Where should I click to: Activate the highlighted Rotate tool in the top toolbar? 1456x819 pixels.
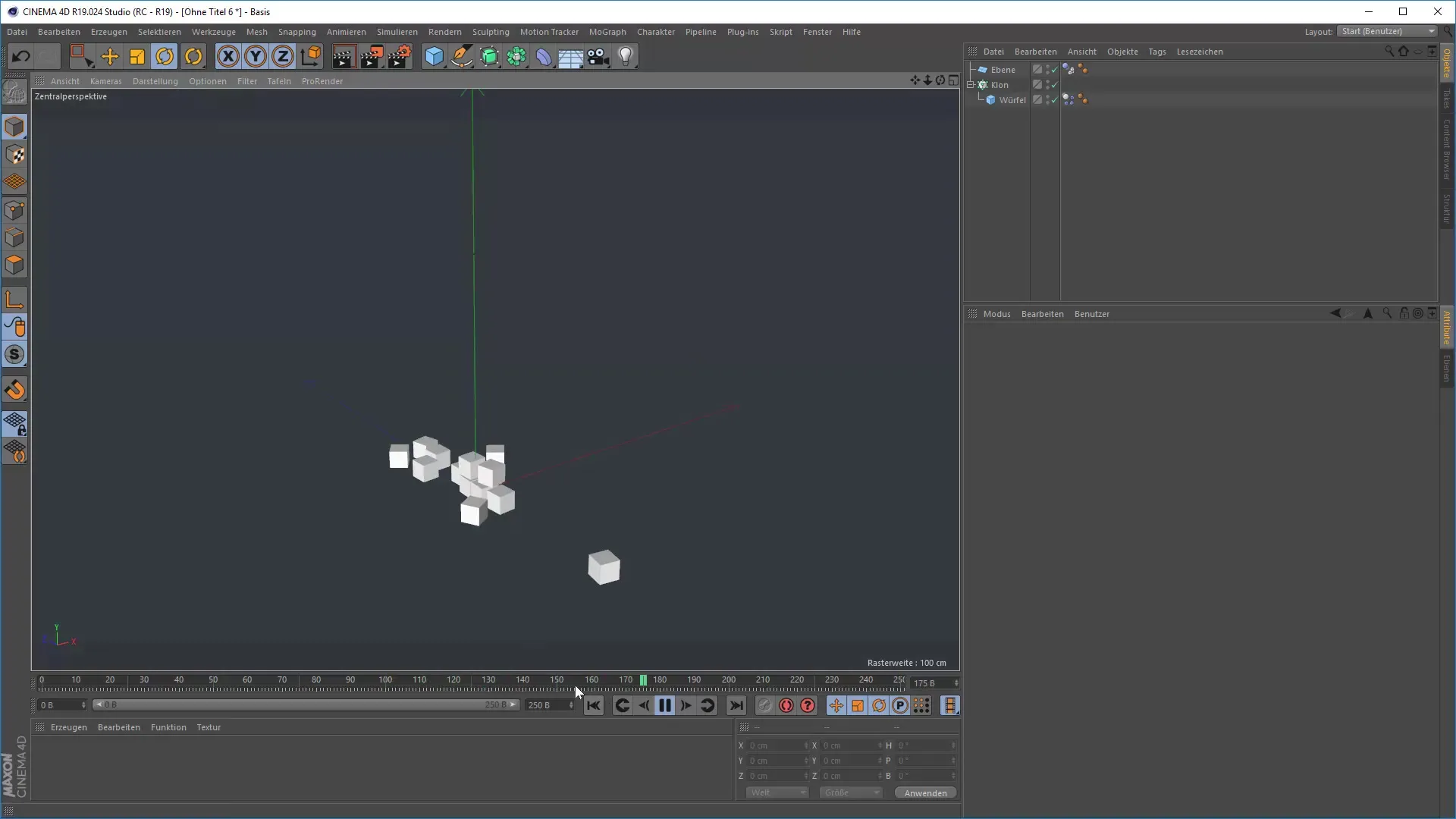[x=165, y=56]
